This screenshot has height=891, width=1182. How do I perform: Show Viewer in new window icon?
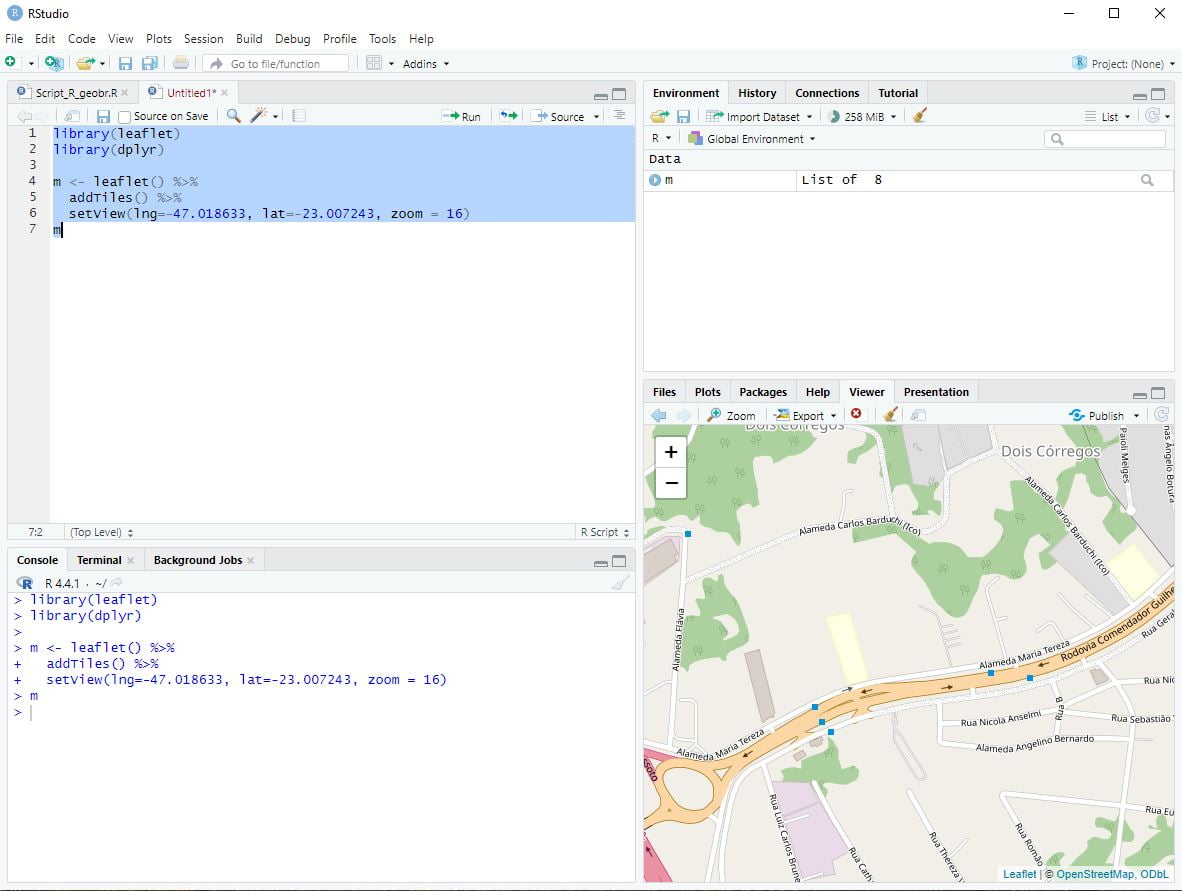pyautogui.click(x=917, y=415)
